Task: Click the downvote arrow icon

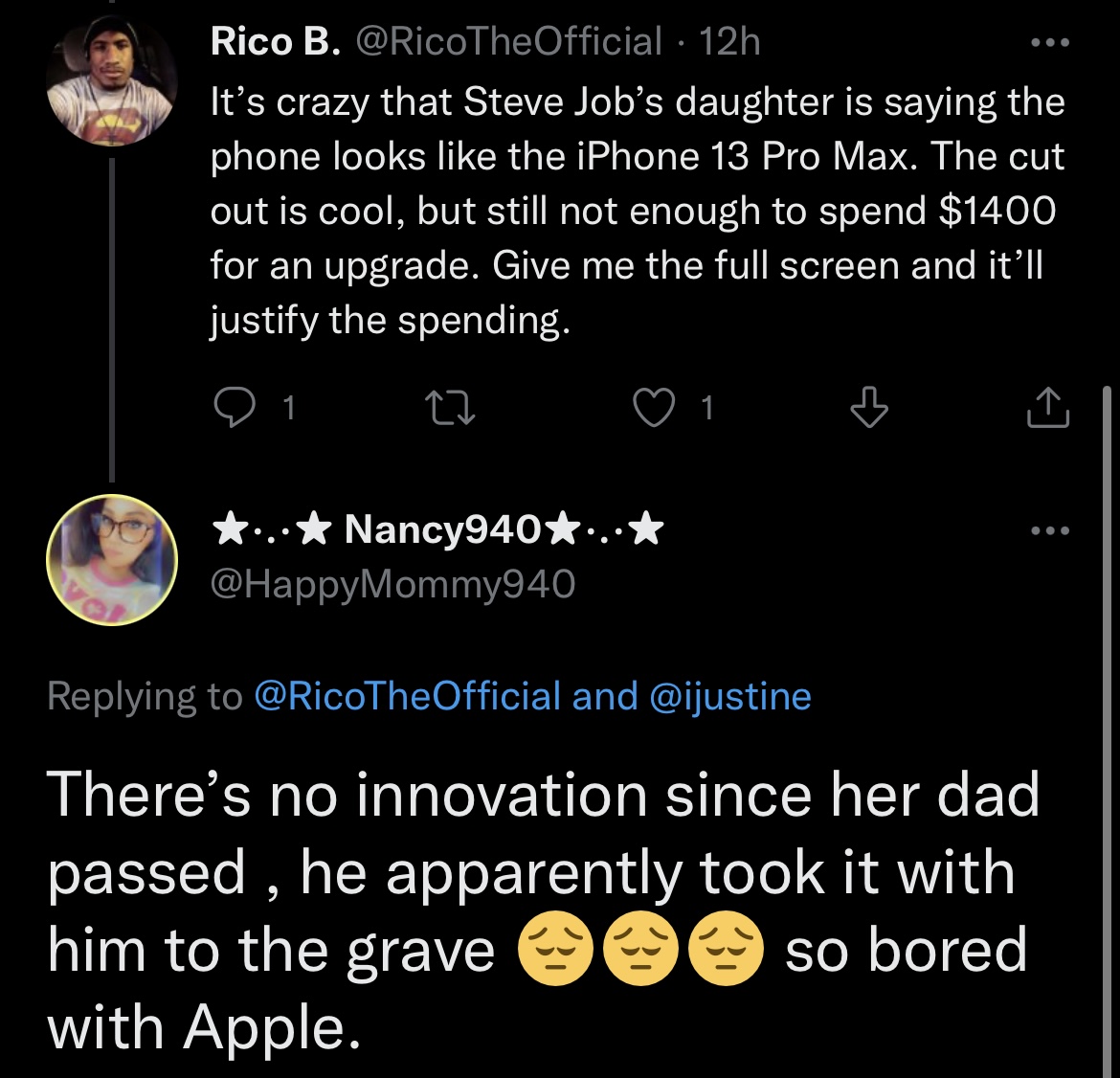Action: pos(869,409)
